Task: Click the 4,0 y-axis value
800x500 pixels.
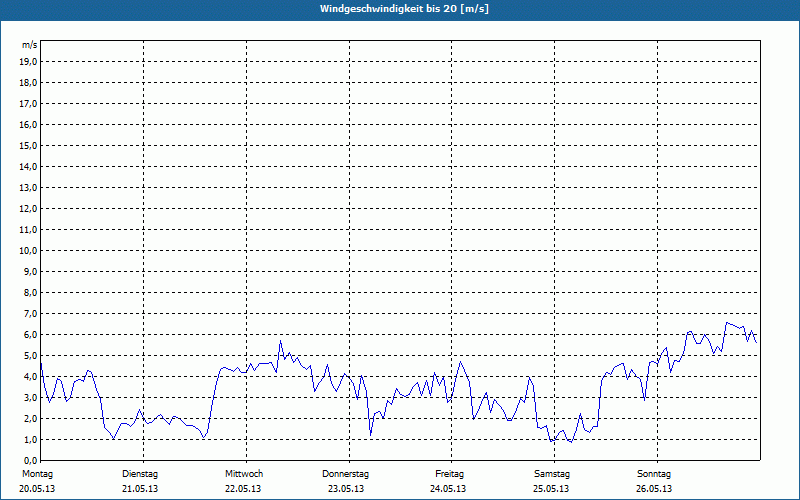Action: 30,377
